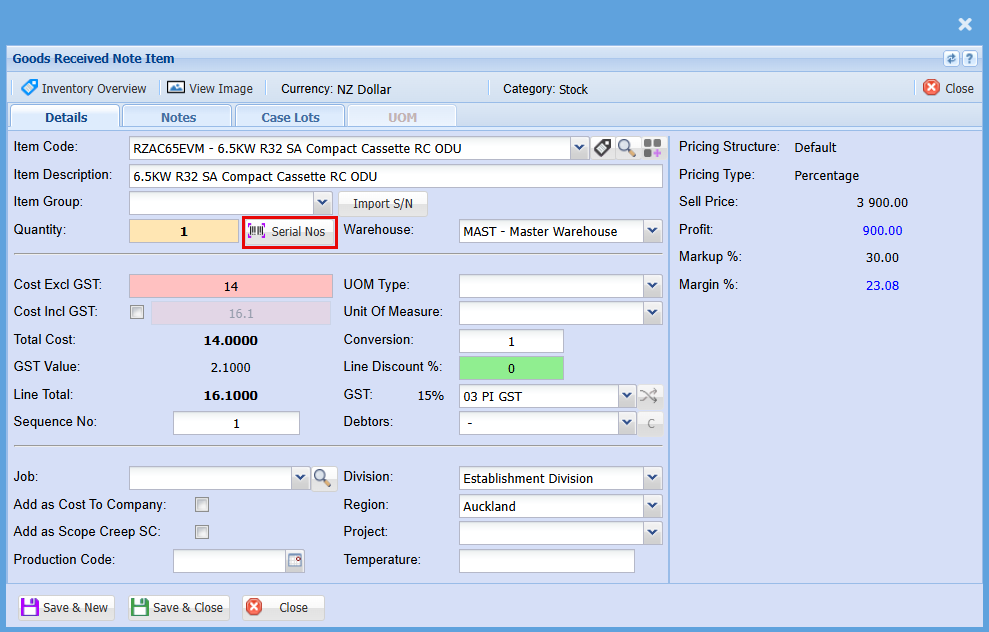Click the help question mark icon

968,59
